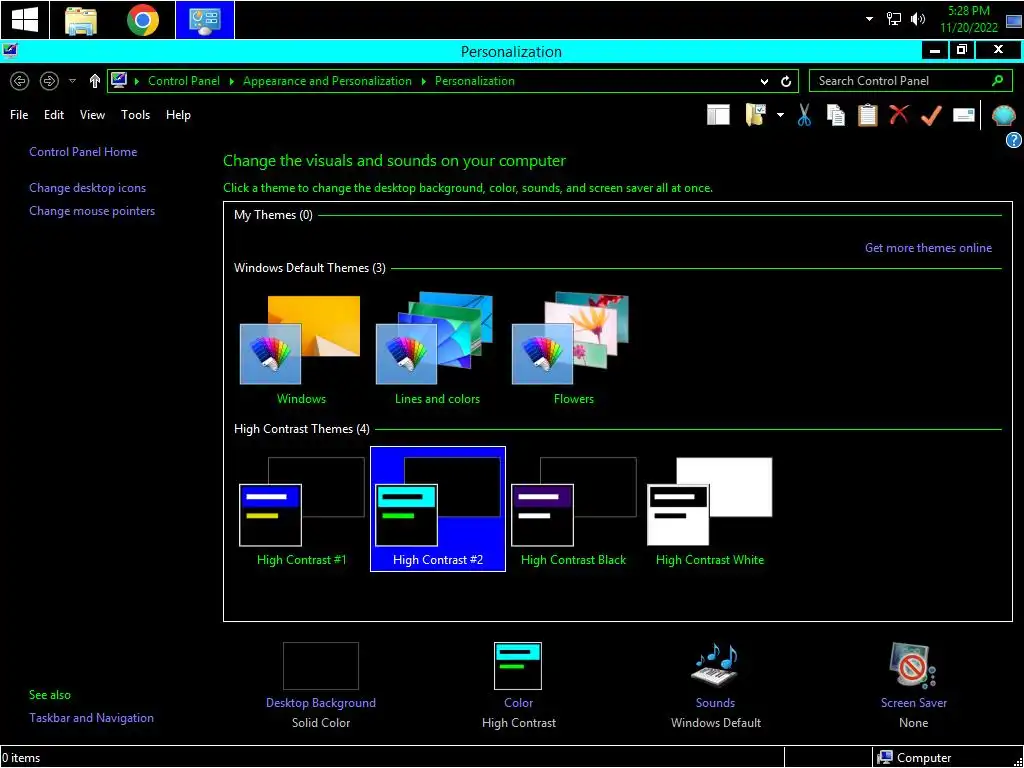Click the High Contrast Themes (4) heading
Viewport: 1024px width, 768px height.
(302, 429)
